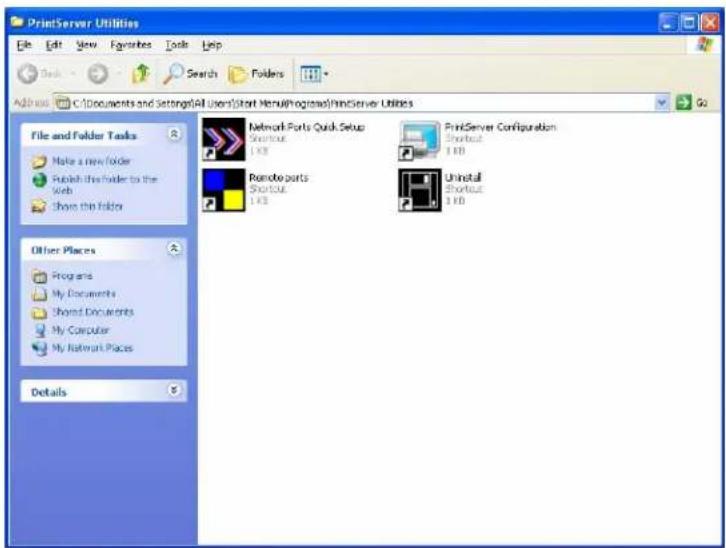Click the My Computer icon
Screen dimensions: 726x548
(40, 330)
